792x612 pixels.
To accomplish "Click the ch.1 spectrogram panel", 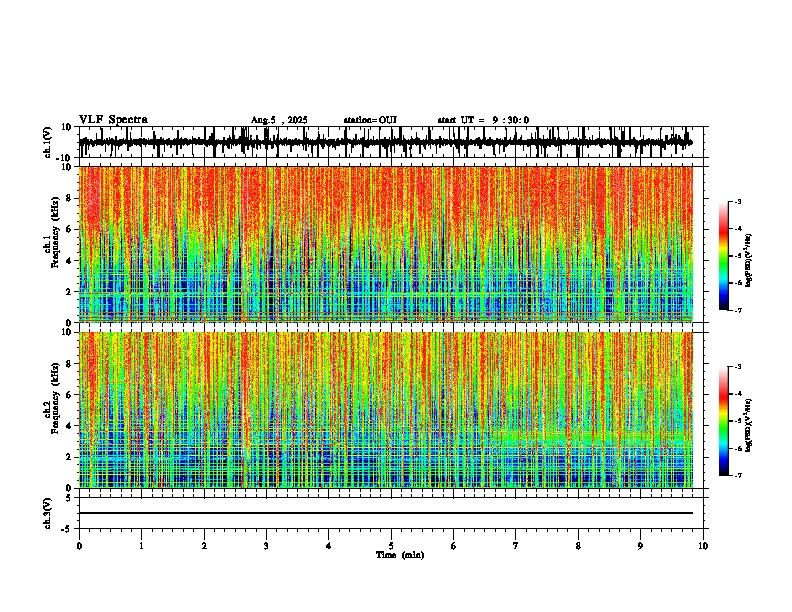I will pyautogui.click(x=385, y=244).
